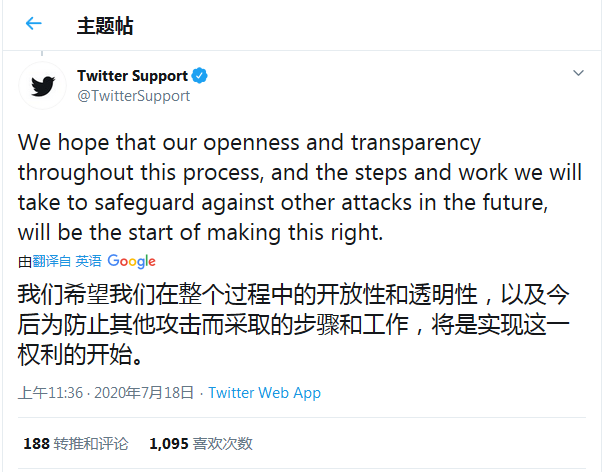Screen dimensions: 605x472
Task: Click the Google logo
Action: 131,261
